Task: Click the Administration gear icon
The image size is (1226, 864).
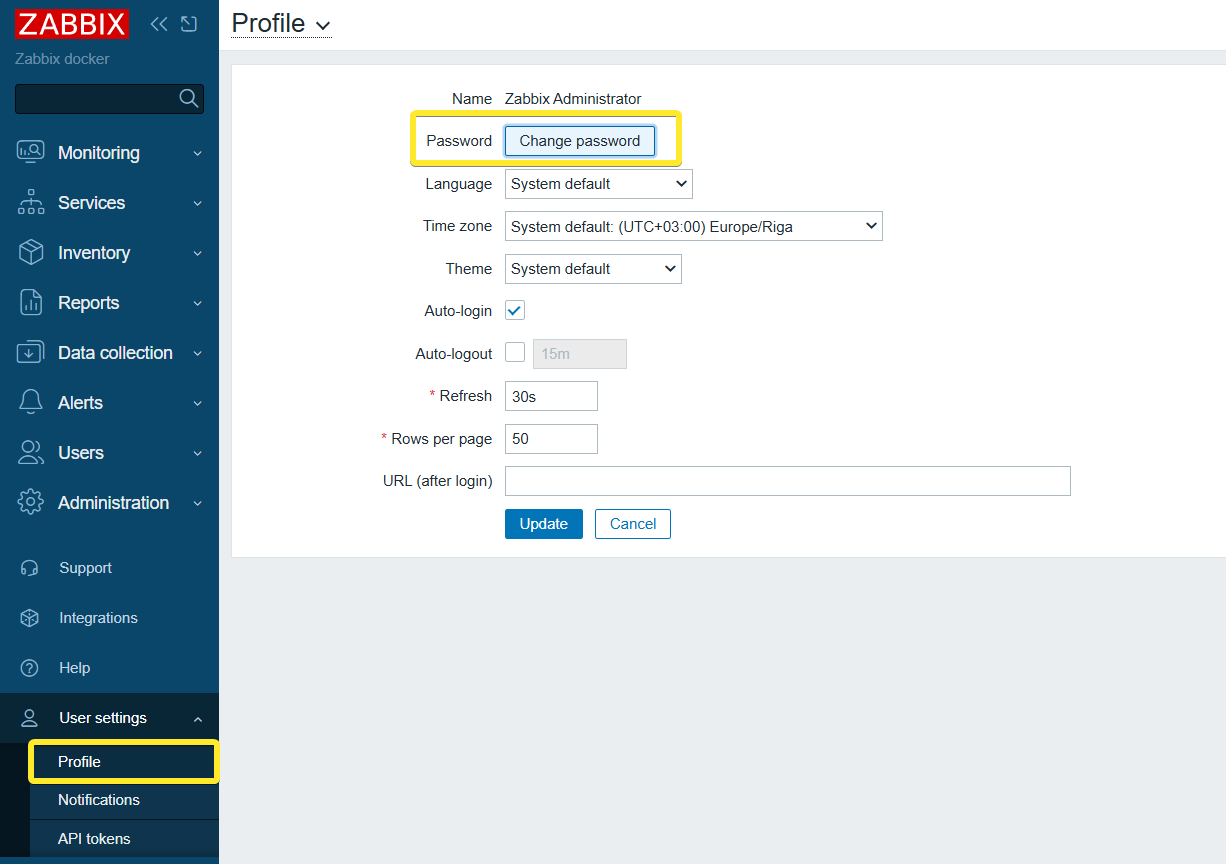Action: (x=31, y=502)
